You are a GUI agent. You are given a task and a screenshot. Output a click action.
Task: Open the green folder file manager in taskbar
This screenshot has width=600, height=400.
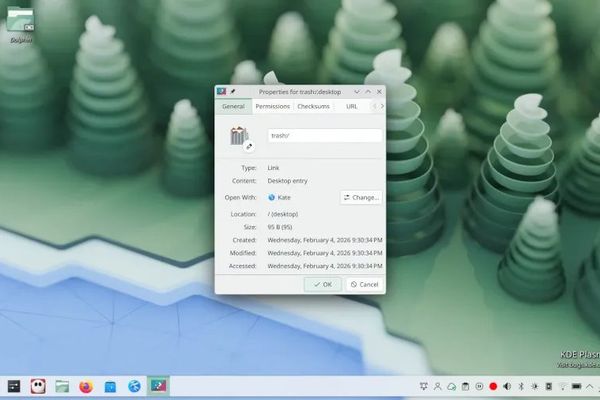[62, 386]
